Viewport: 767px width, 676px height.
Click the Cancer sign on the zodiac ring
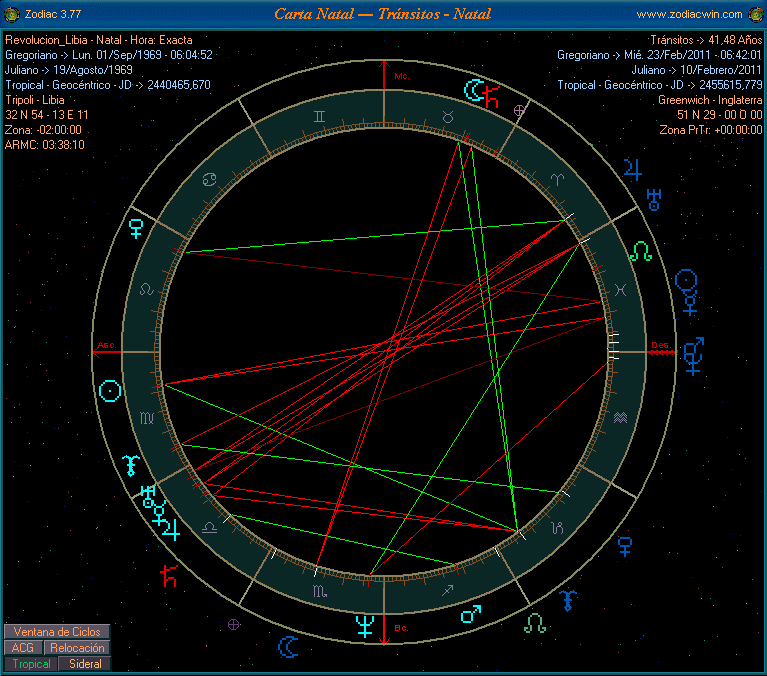coord(209,180)
